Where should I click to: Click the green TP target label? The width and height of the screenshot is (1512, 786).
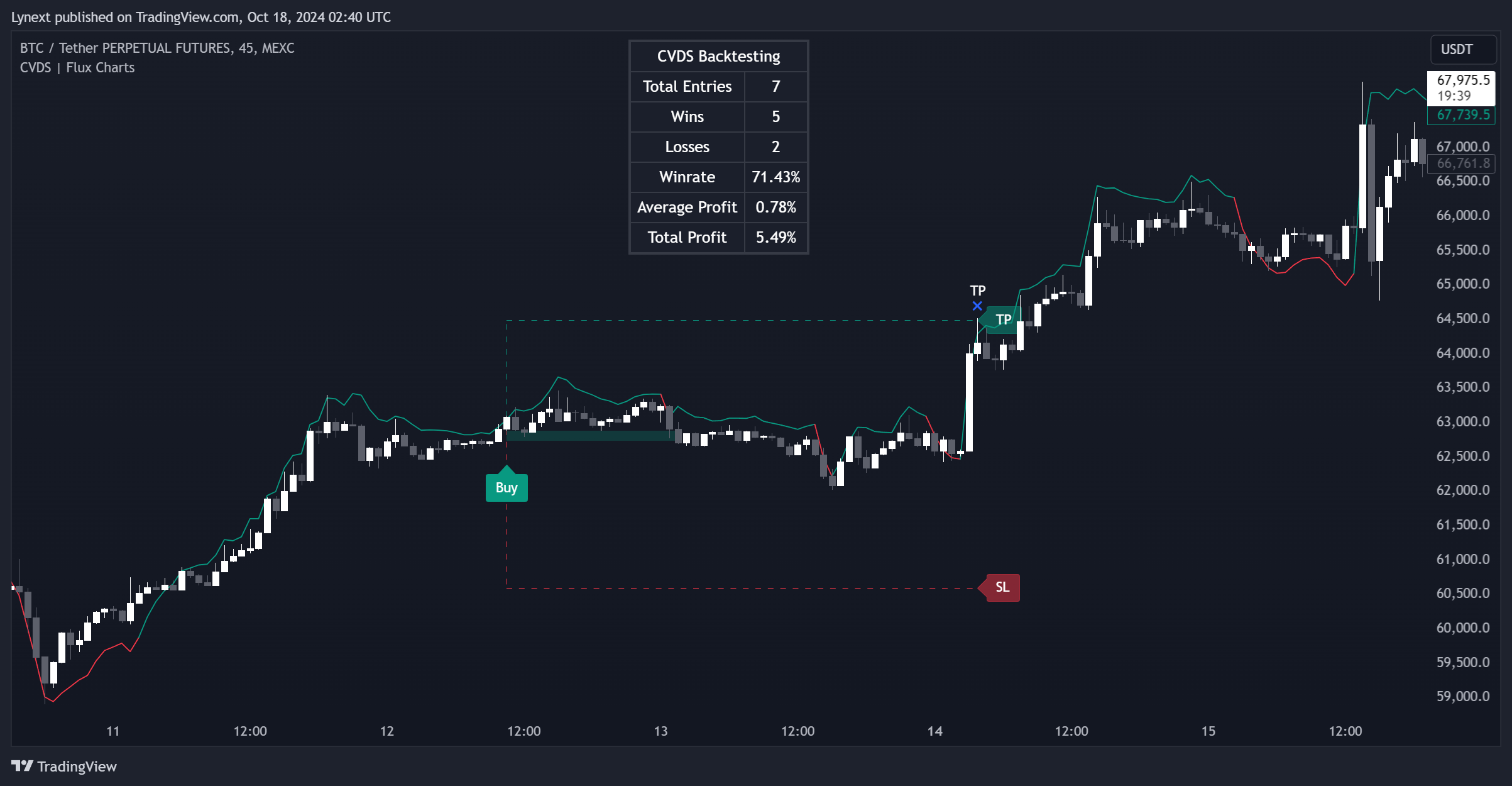1002,319
